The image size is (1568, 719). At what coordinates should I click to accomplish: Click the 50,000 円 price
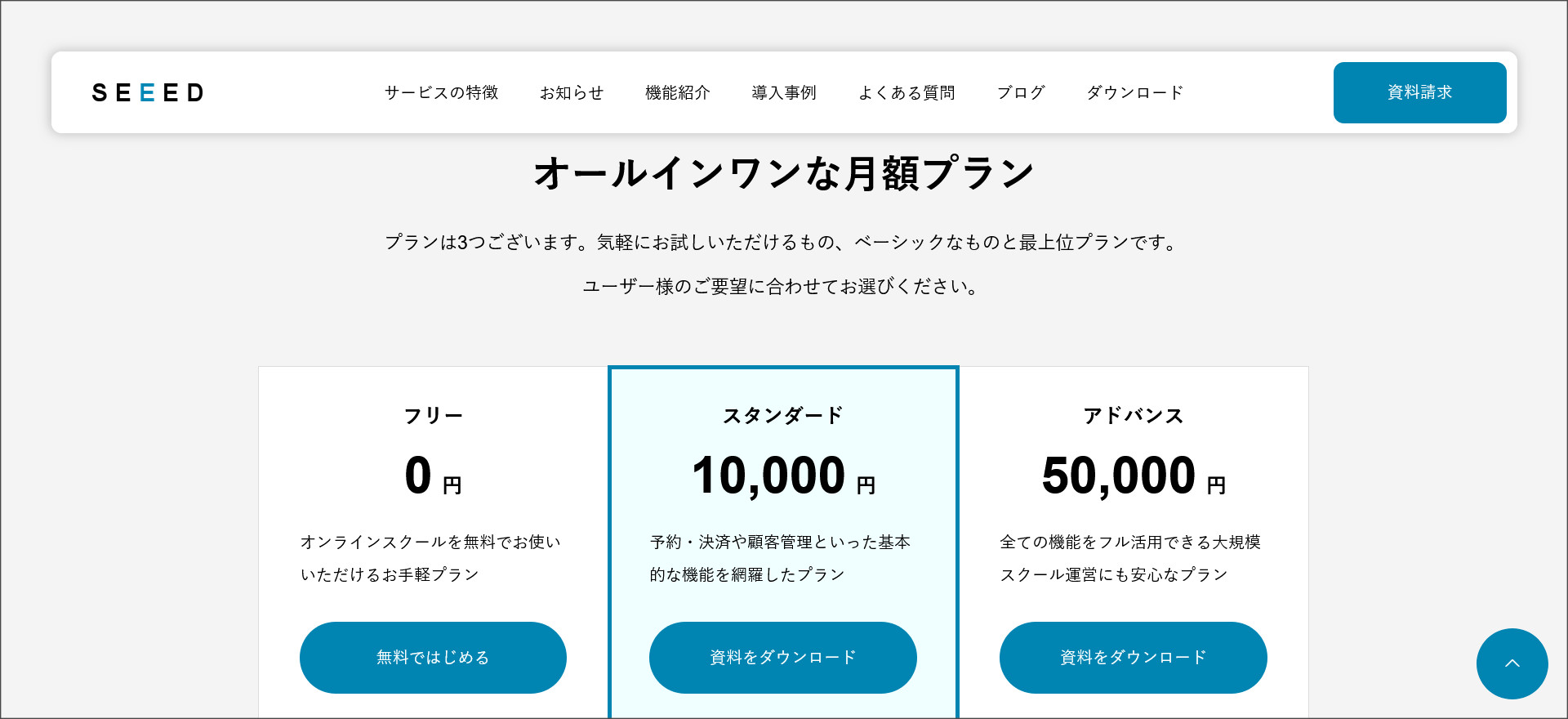tap(1133, 476)
